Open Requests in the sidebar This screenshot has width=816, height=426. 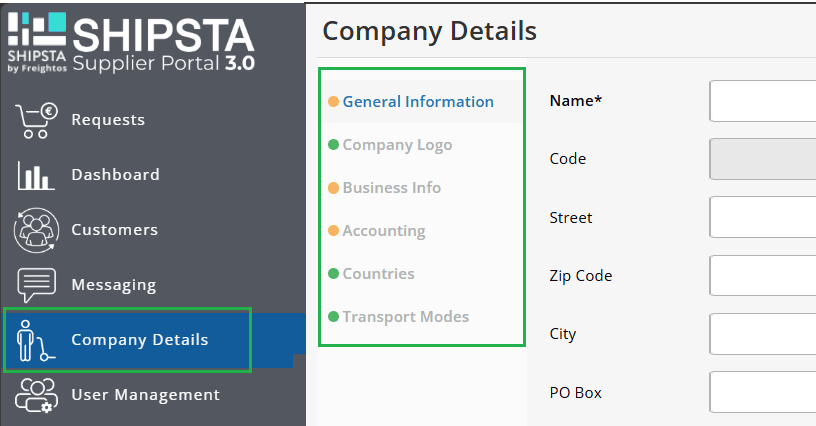click(x=108, y=120)
